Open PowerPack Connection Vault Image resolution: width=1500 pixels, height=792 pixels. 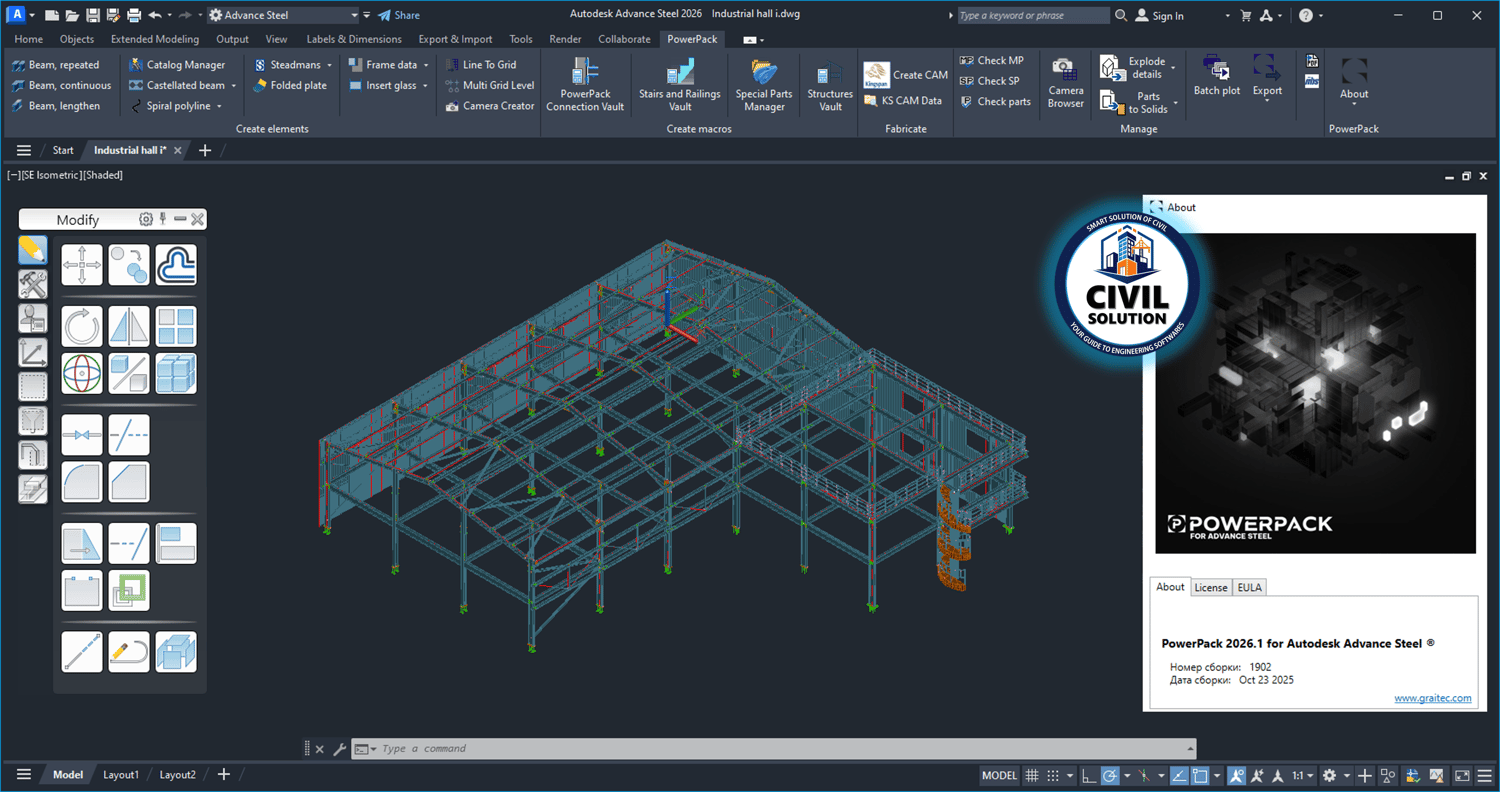585,84
